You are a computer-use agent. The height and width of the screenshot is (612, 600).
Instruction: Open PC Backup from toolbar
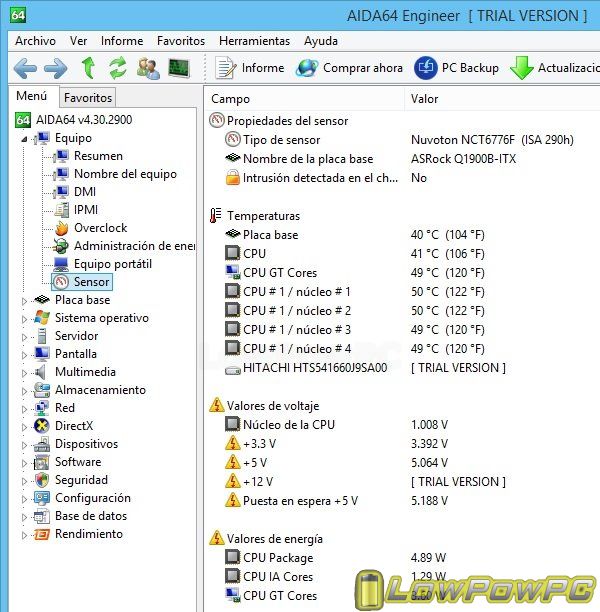click(x=457, y=68)
